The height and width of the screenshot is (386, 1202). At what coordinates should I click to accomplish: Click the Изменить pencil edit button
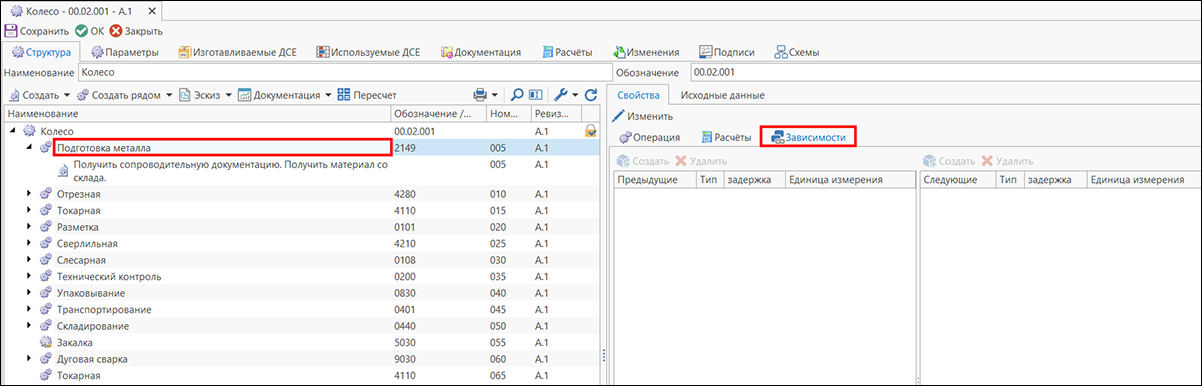pyautogui.click(x=642, y=116)
